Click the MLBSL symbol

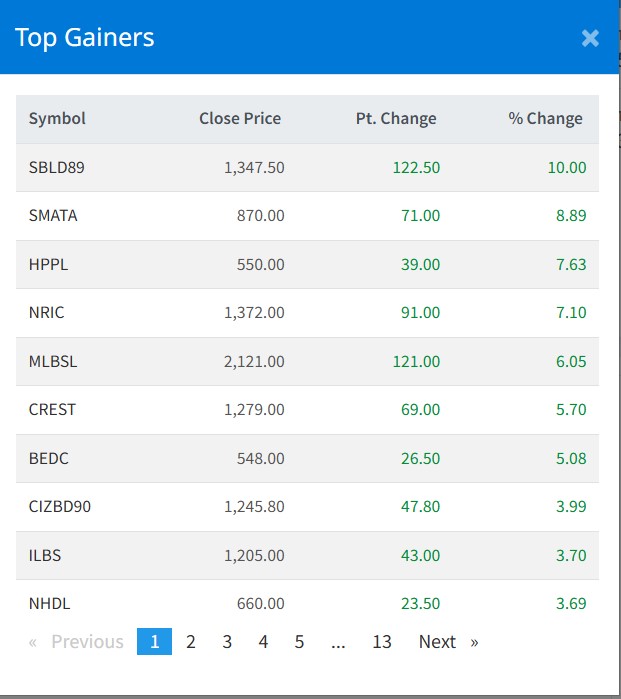click(x=53, y=361)
